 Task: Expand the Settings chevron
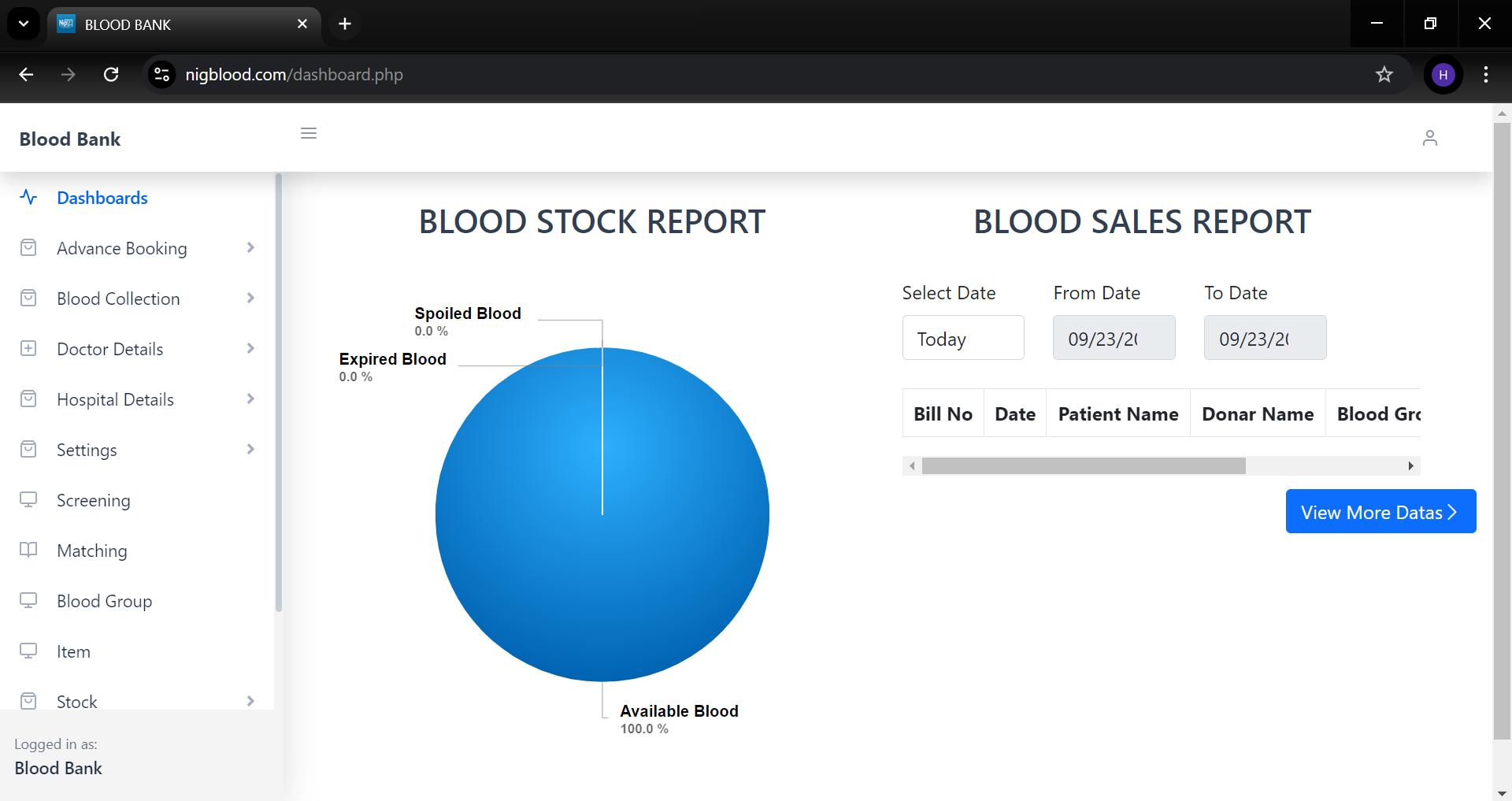[x=250, y=449]
